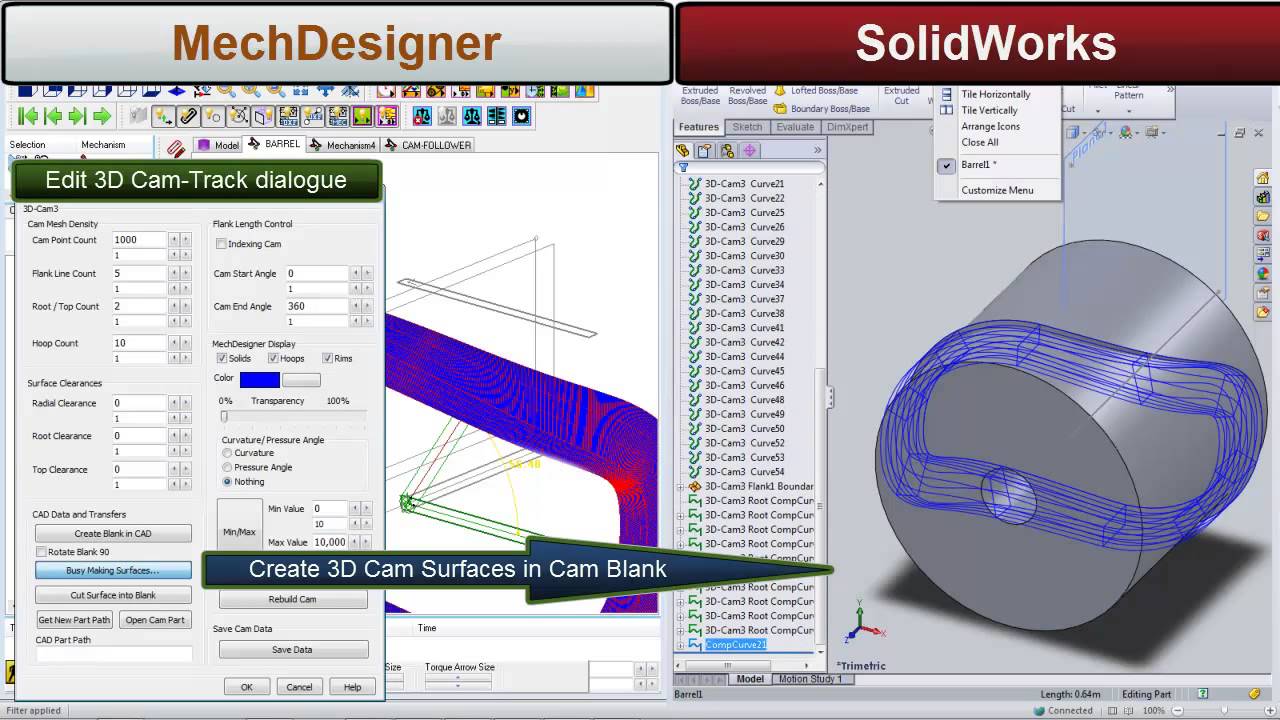Toggle the Barrel1 window checkmark
The image size is (1280, 720).
pos(946,165)
